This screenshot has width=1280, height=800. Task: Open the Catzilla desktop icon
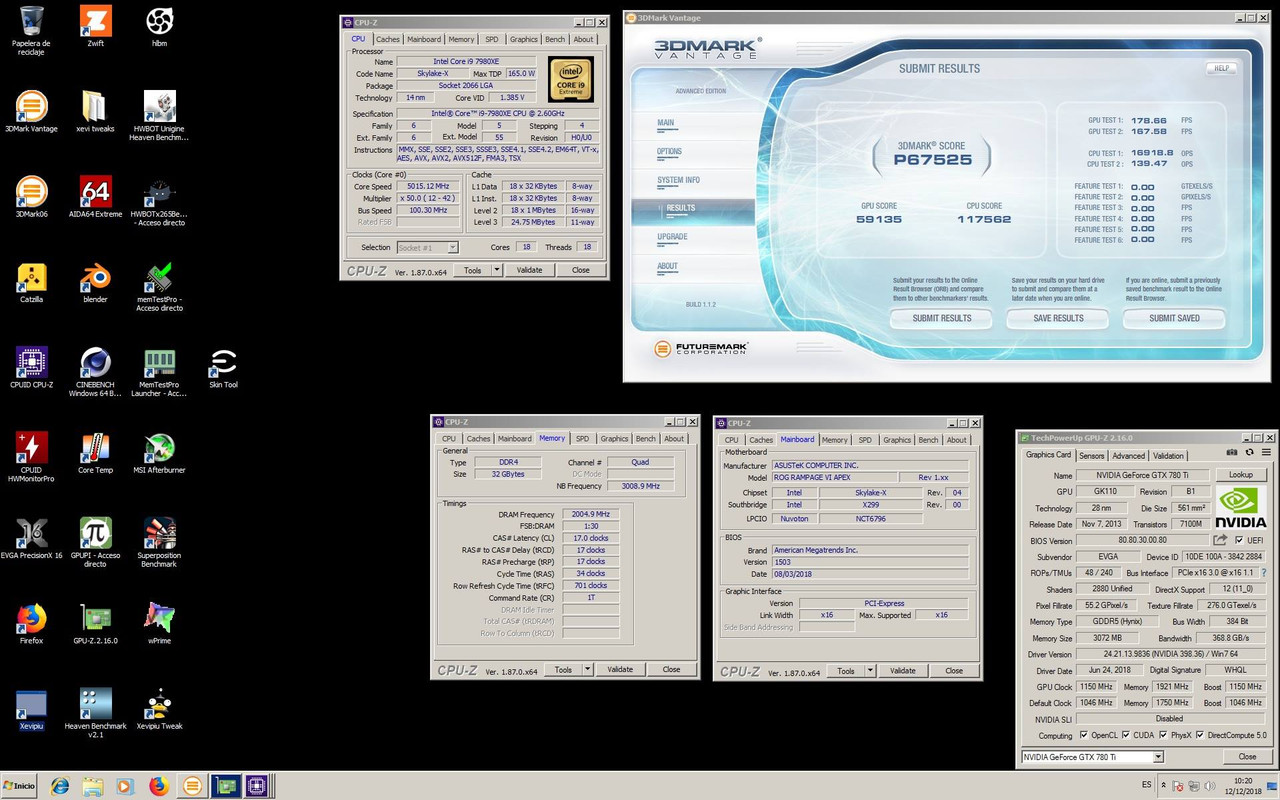tap(31, 283)
